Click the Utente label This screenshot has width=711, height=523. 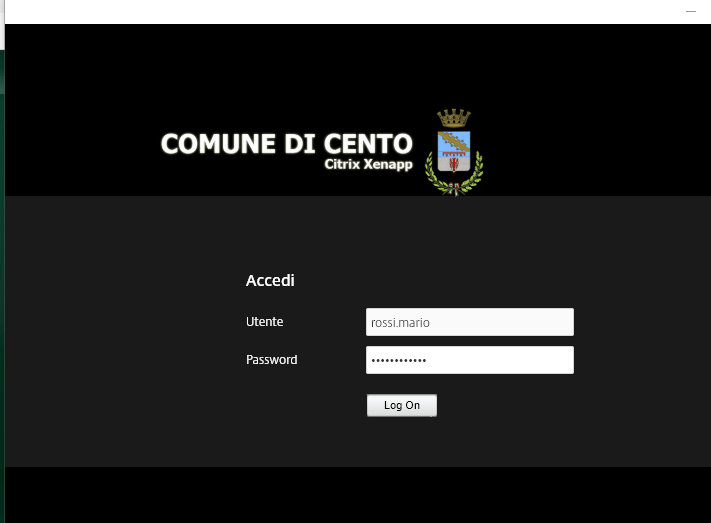[264, 322]
